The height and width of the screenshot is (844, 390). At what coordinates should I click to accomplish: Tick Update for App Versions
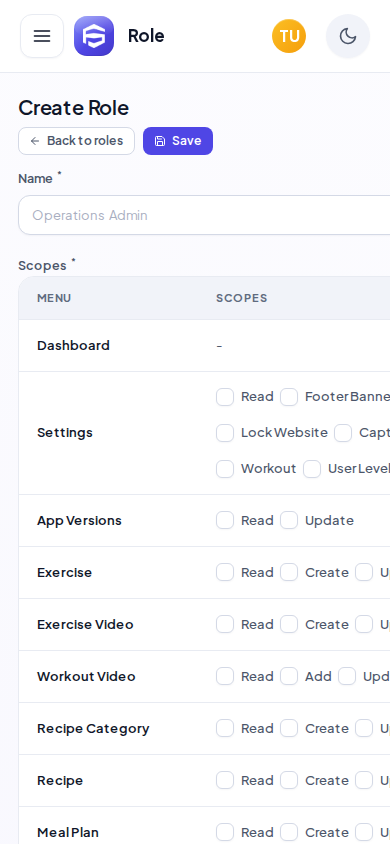[289, 521]
